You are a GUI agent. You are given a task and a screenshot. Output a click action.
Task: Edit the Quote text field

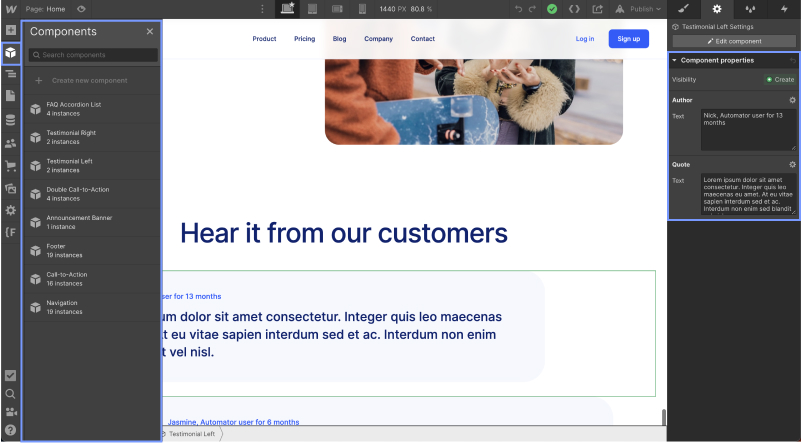pos(748,194)
